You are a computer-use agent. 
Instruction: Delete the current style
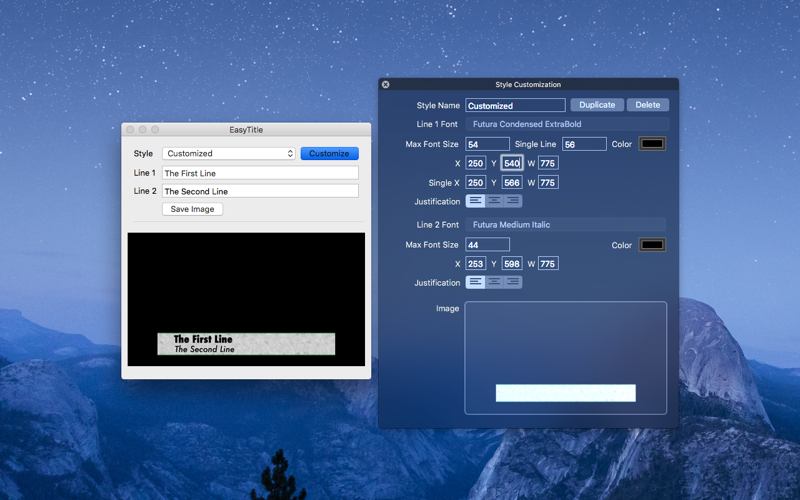[x=647, y=105]
